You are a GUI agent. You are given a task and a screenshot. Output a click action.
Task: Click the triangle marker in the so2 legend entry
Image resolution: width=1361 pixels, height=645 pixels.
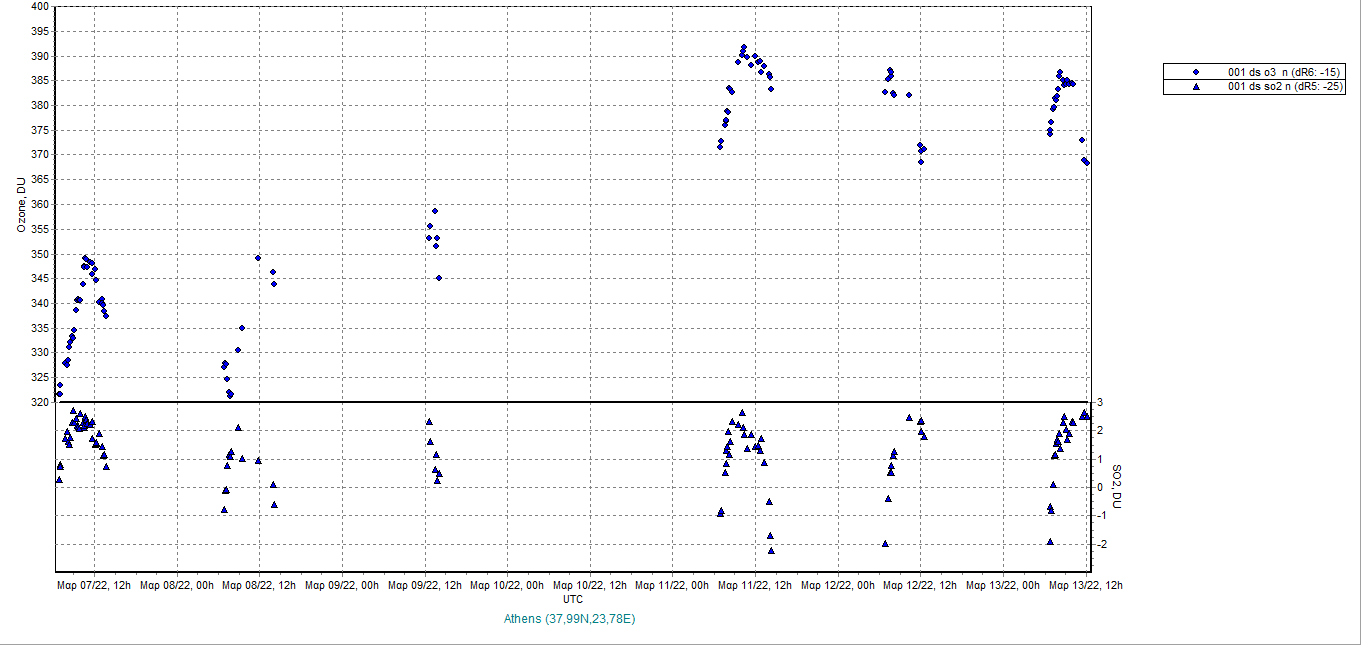point(1195,86)
